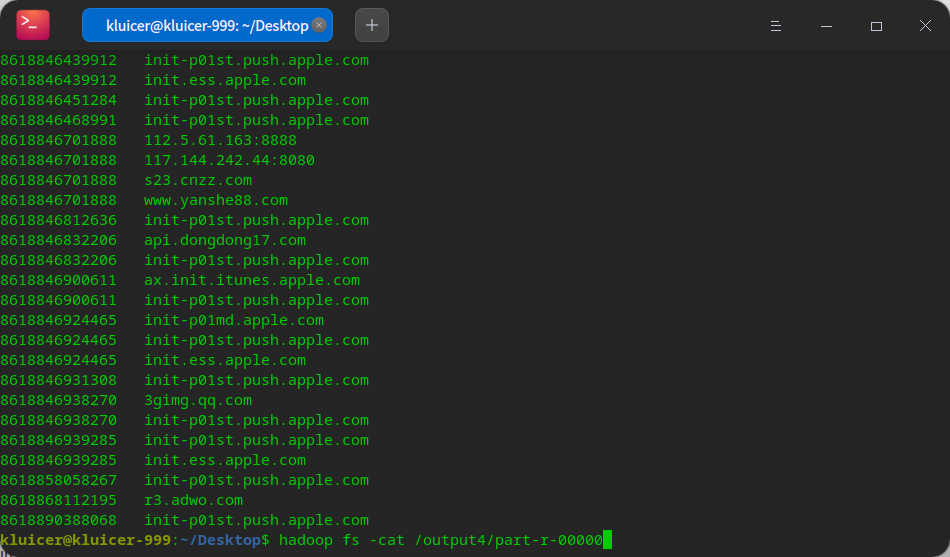Click the prompt text kluicer@kluicer-999
The width and height of the screenshot is (950, 557).
[85, 540]
